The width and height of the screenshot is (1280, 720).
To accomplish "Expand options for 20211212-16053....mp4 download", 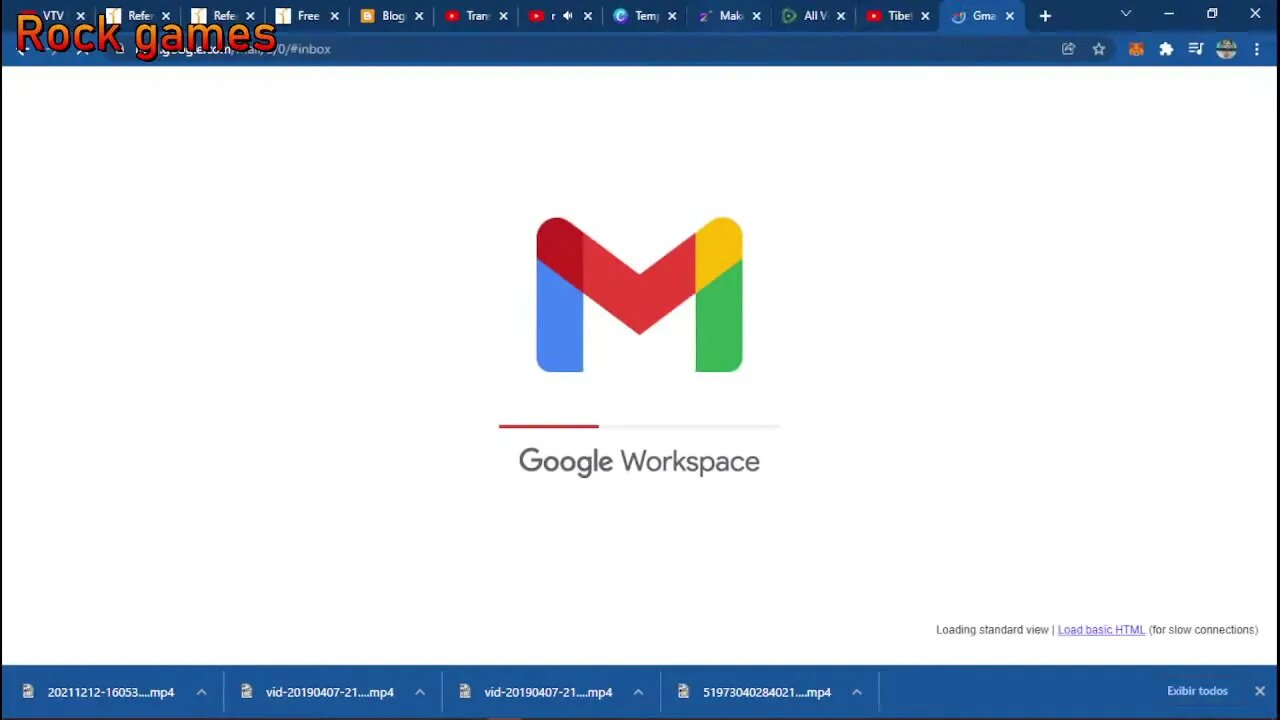I will tap(201, 692).
